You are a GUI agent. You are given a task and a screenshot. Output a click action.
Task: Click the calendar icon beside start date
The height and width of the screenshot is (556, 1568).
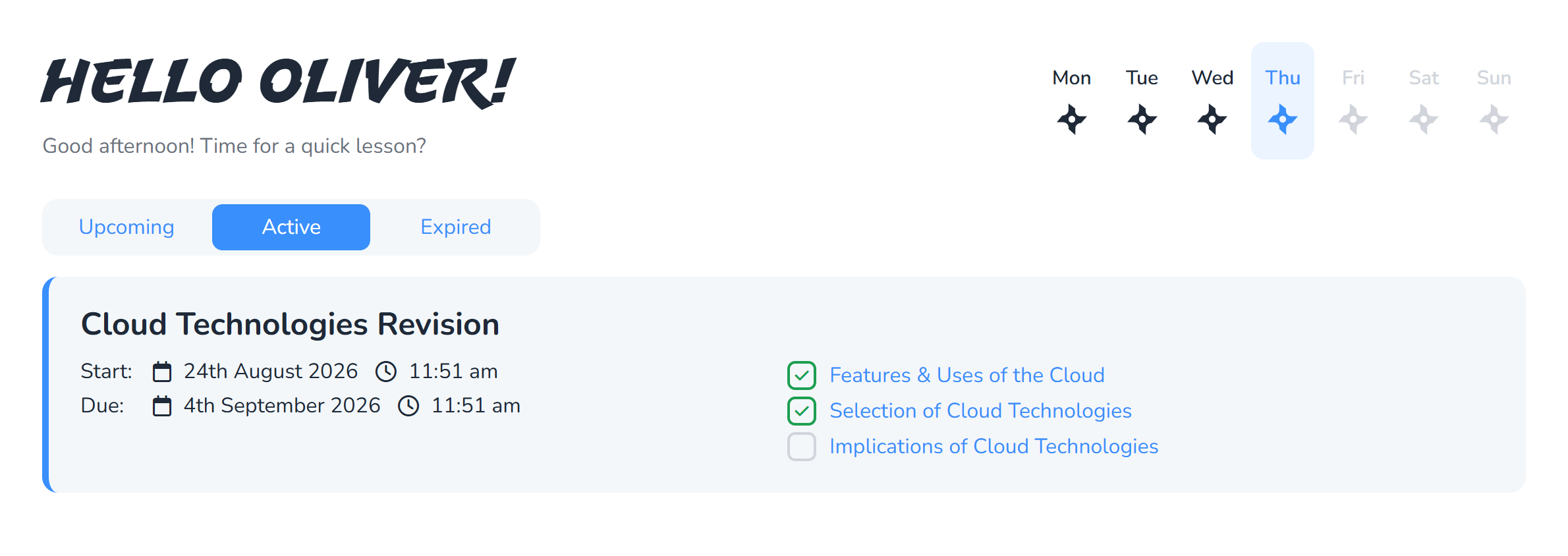[x=162, y=372]
